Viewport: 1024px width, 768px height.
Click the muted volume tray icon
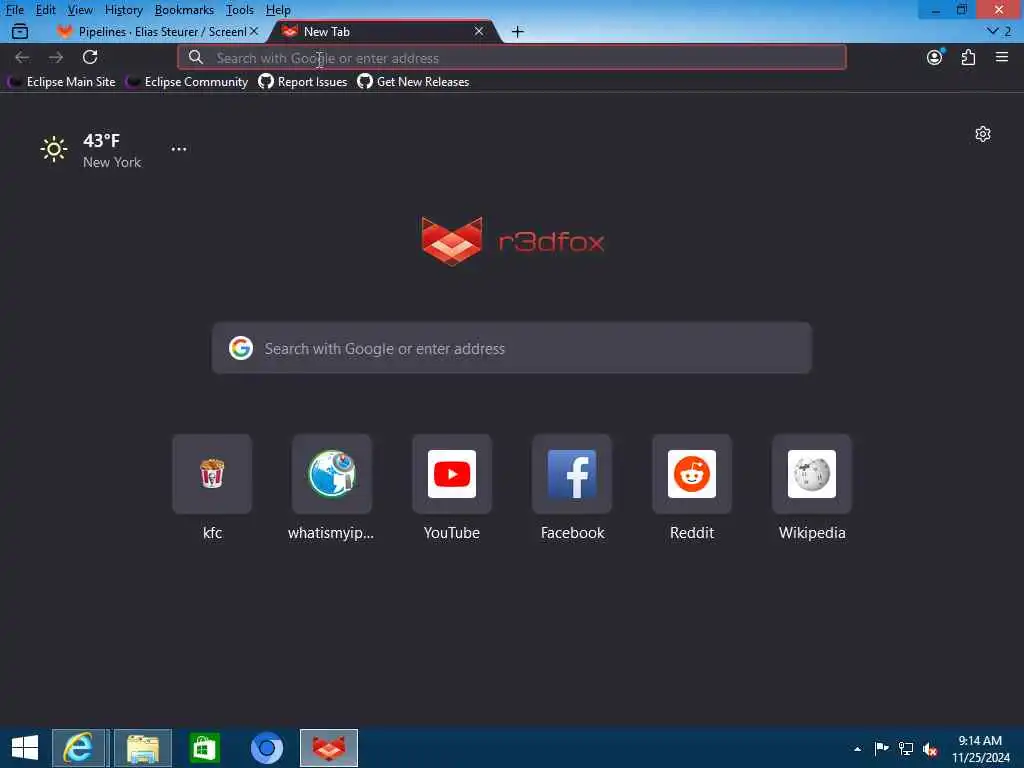pyautogui.click(x=930, y=749)
